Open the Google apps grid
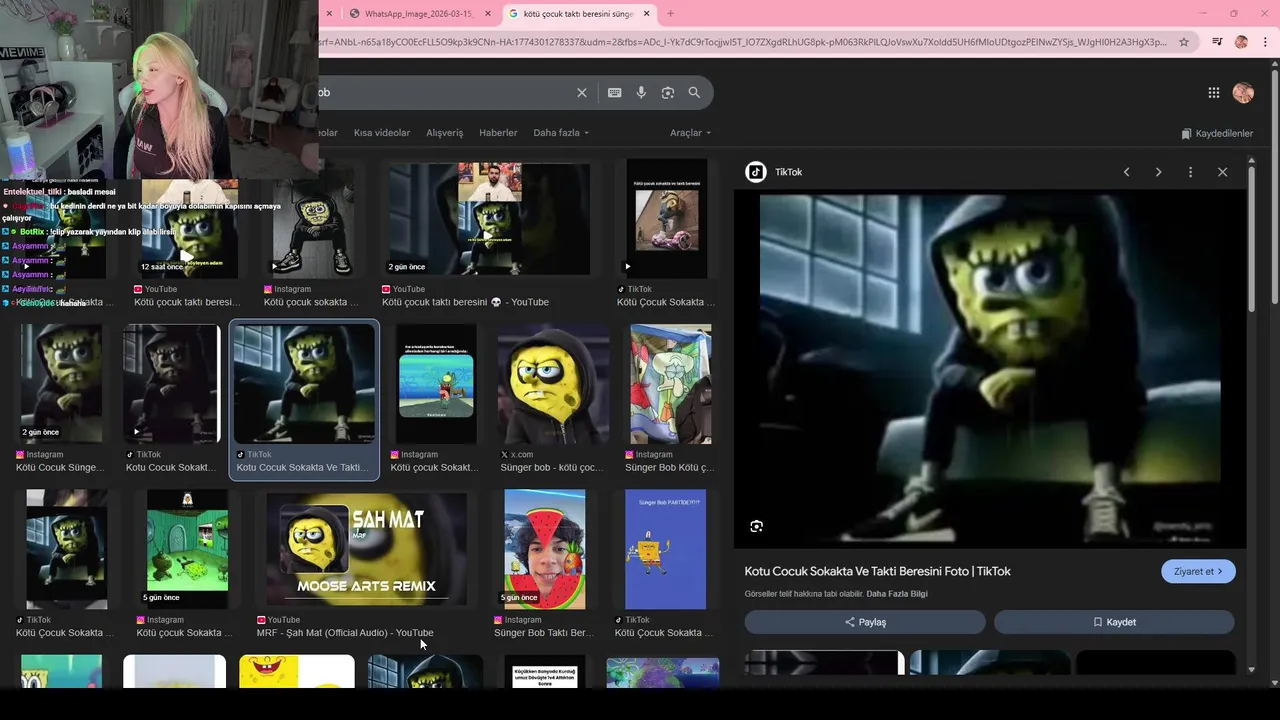The image size is (1280, 720). click(1214, 93)
